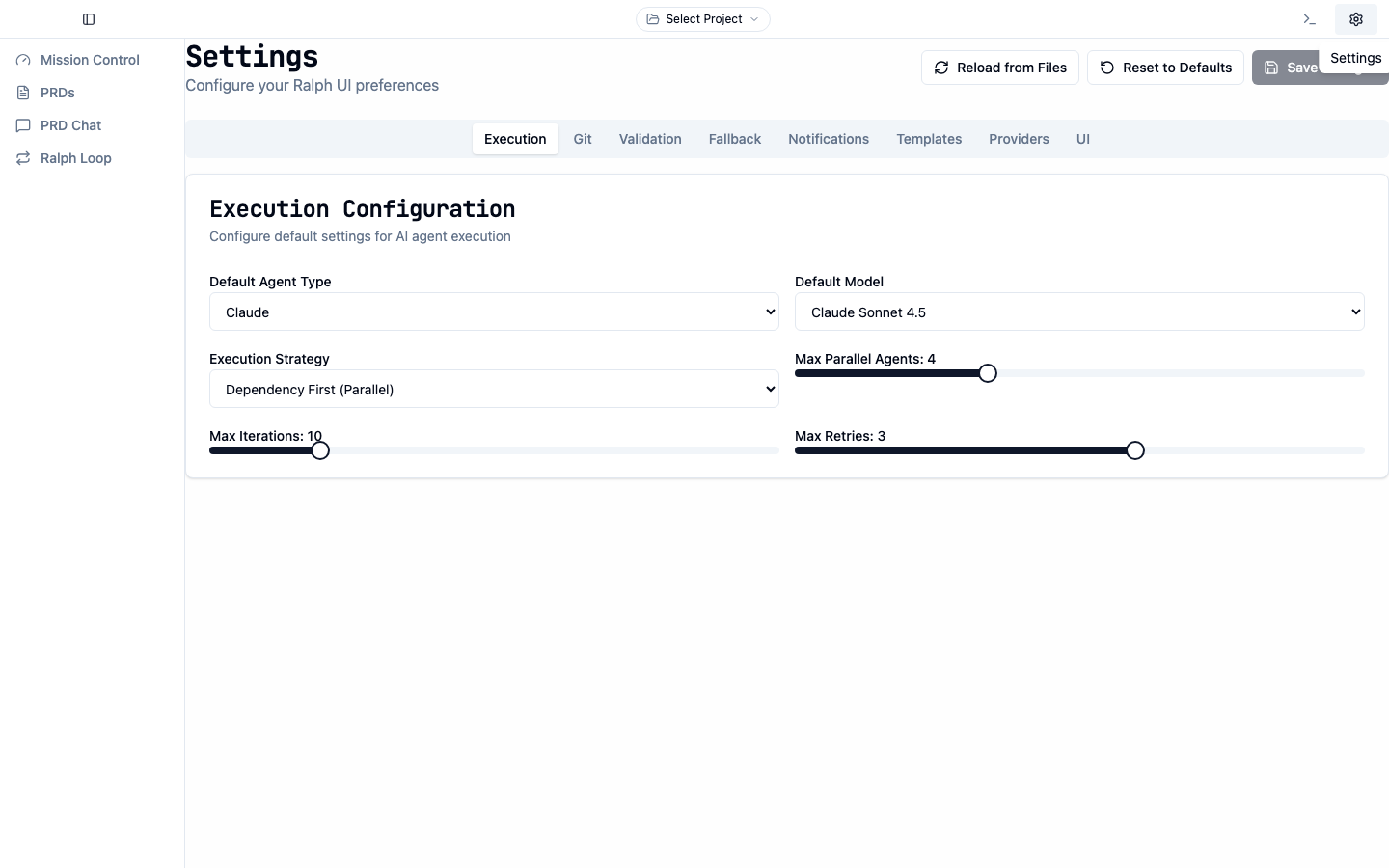The width and height of the screenshot is (1389, 868).
Task: Toggle the sidebar panel icon
Action: [x=89, y=19]
